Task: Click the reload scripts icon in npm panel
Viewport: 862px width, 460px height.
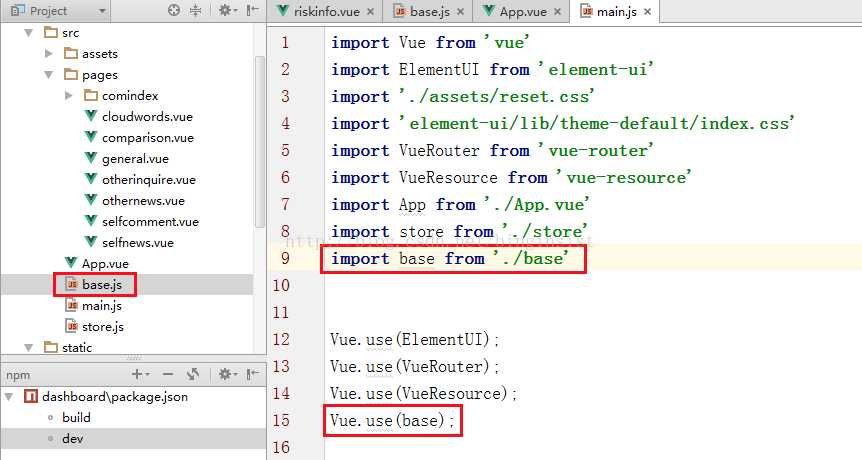Action: point(192,375)
